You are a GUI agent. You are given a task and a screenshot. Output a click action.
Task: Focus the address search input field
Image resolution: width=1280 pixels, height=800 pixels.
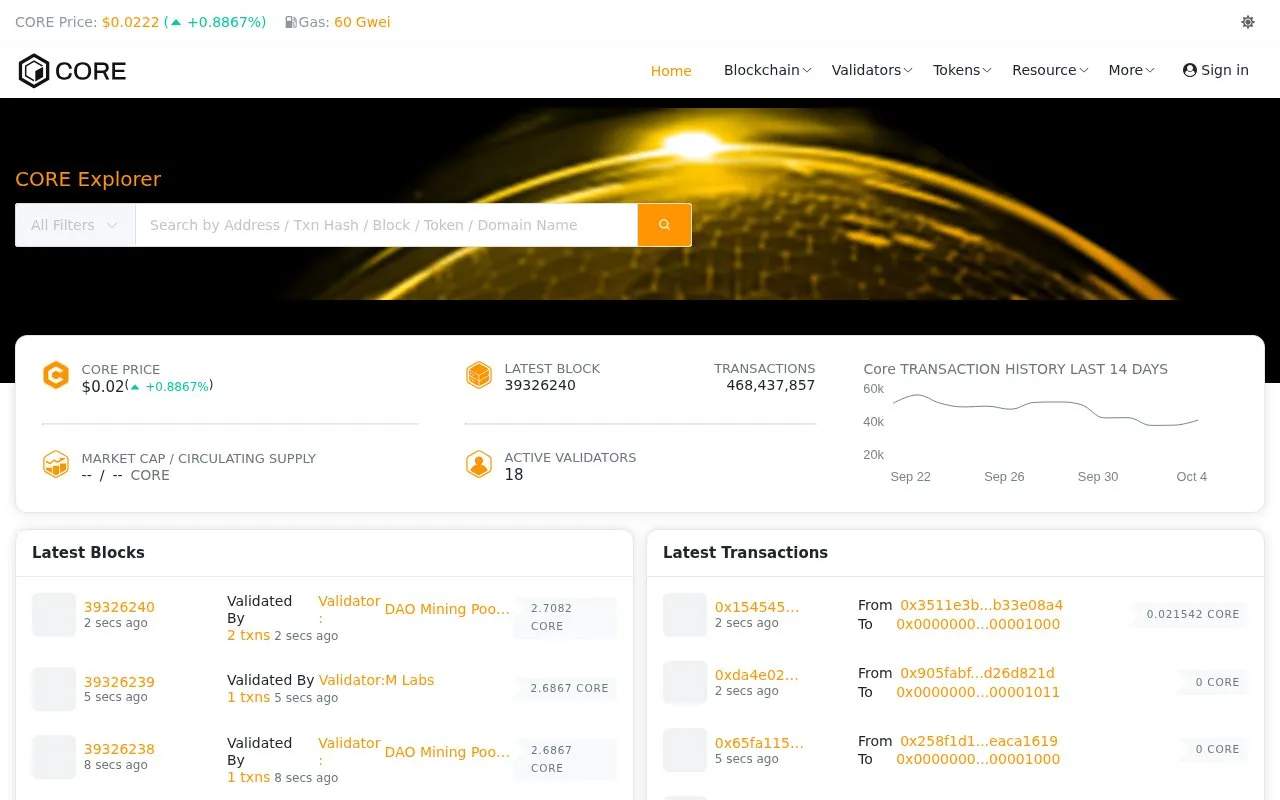386,225
